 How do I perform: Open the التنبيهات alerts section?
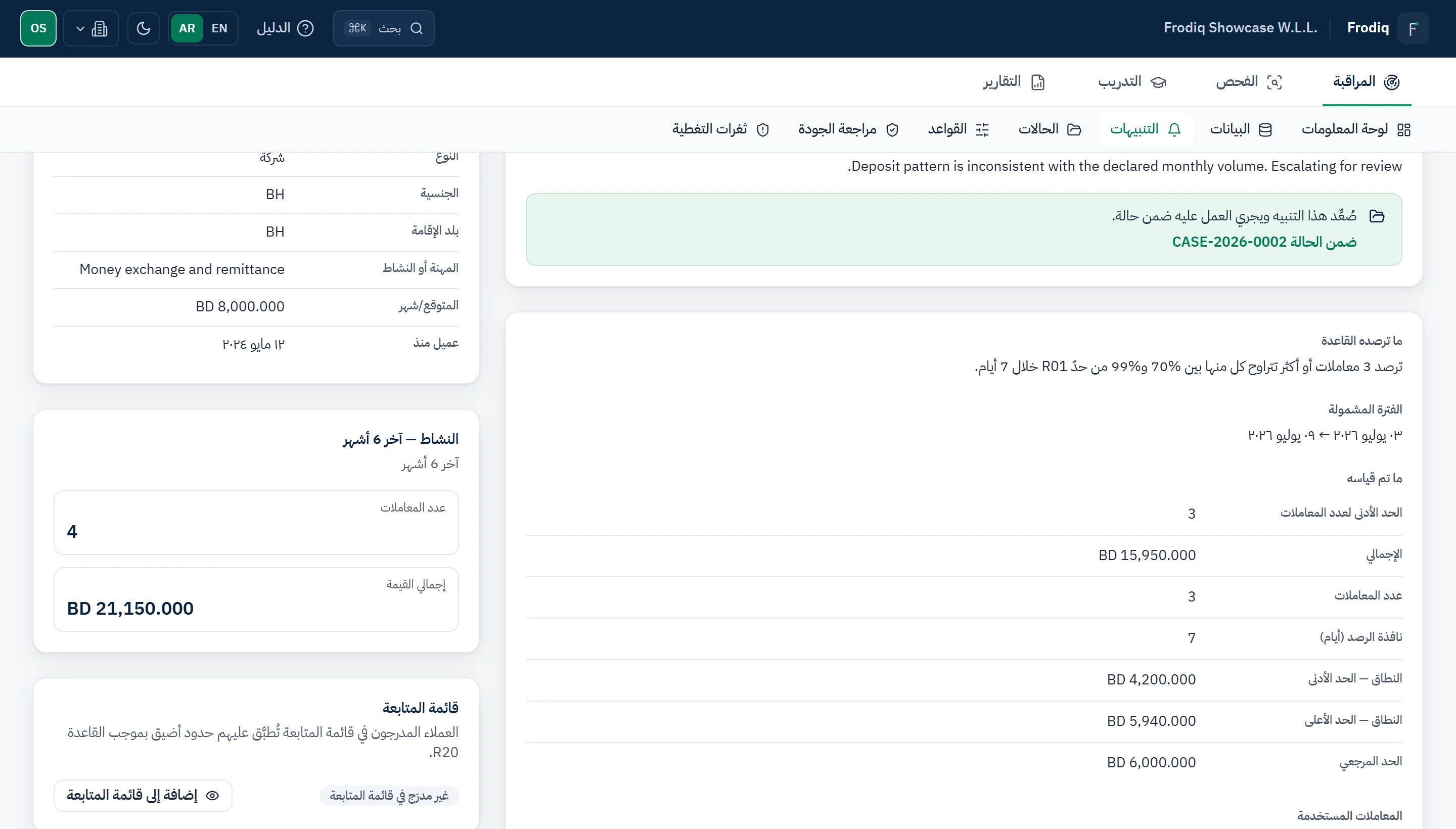click(1145, 129)
